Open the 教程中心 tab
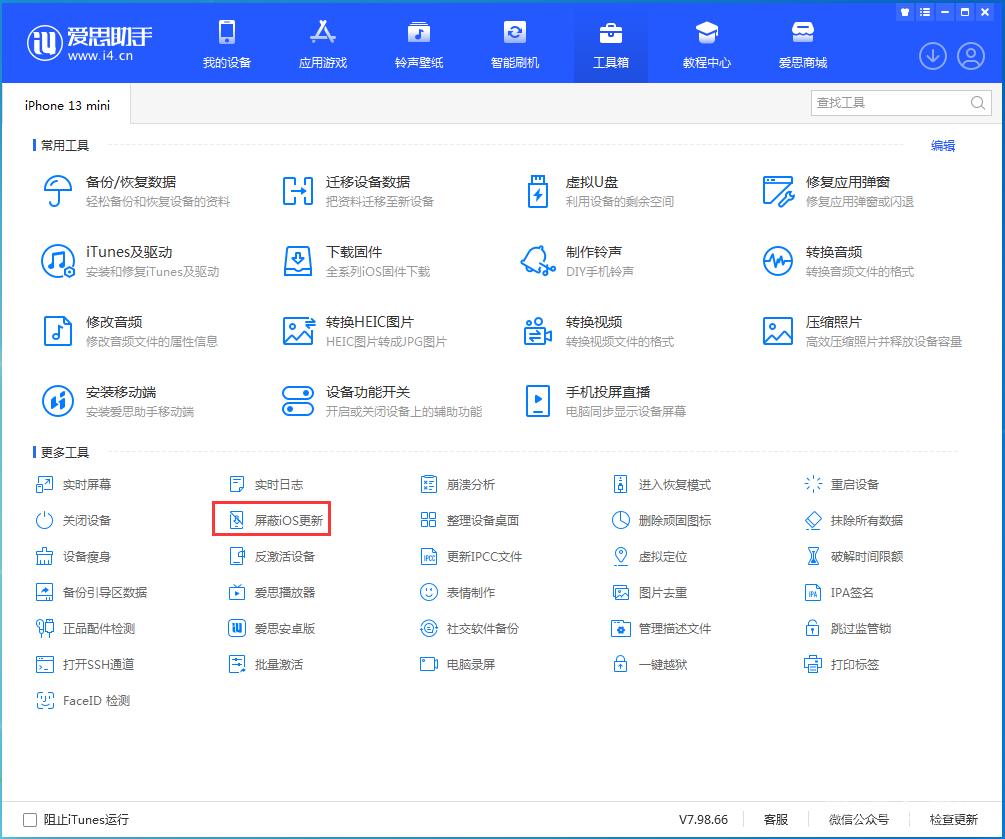 click(707, 43)
